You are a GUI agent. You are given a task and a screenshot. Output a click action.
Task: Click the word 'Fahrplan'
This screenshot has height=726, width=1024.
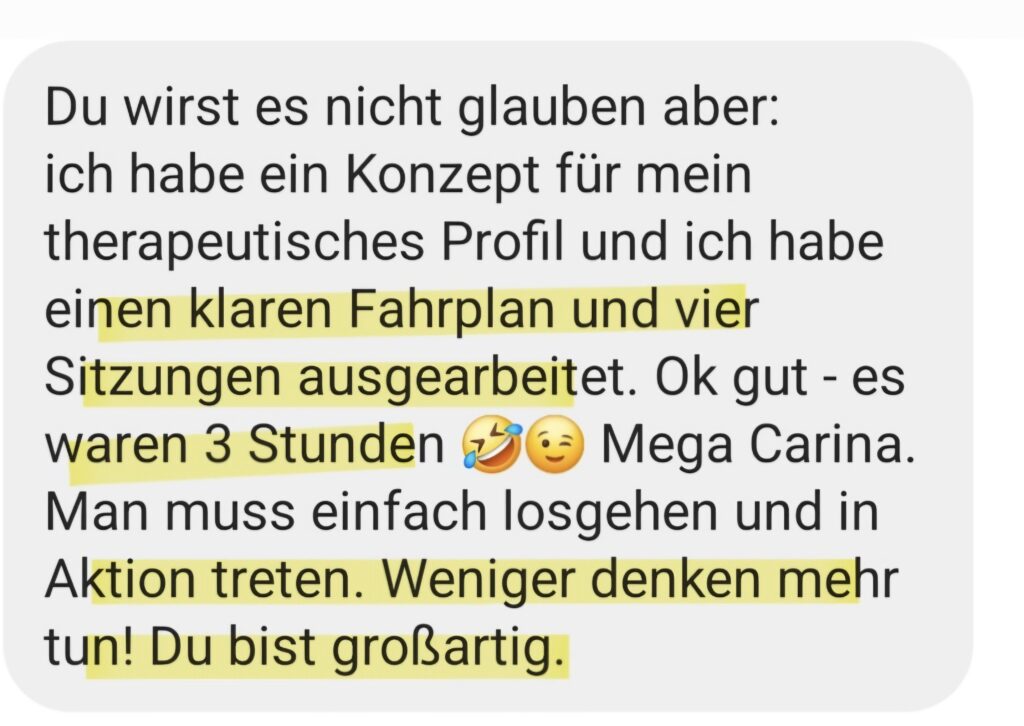click(452, 310)
